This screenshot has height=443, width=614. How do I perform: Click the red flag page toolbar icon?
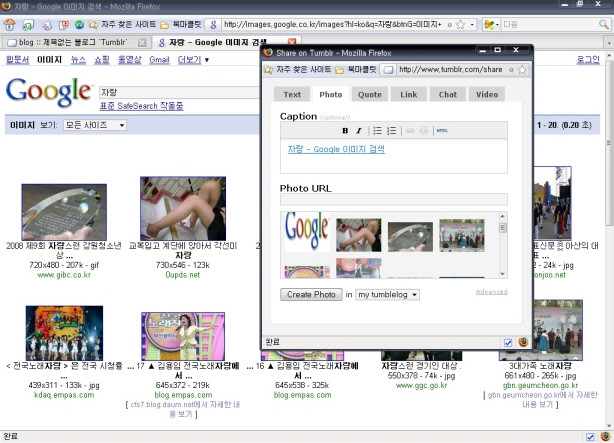63,25
